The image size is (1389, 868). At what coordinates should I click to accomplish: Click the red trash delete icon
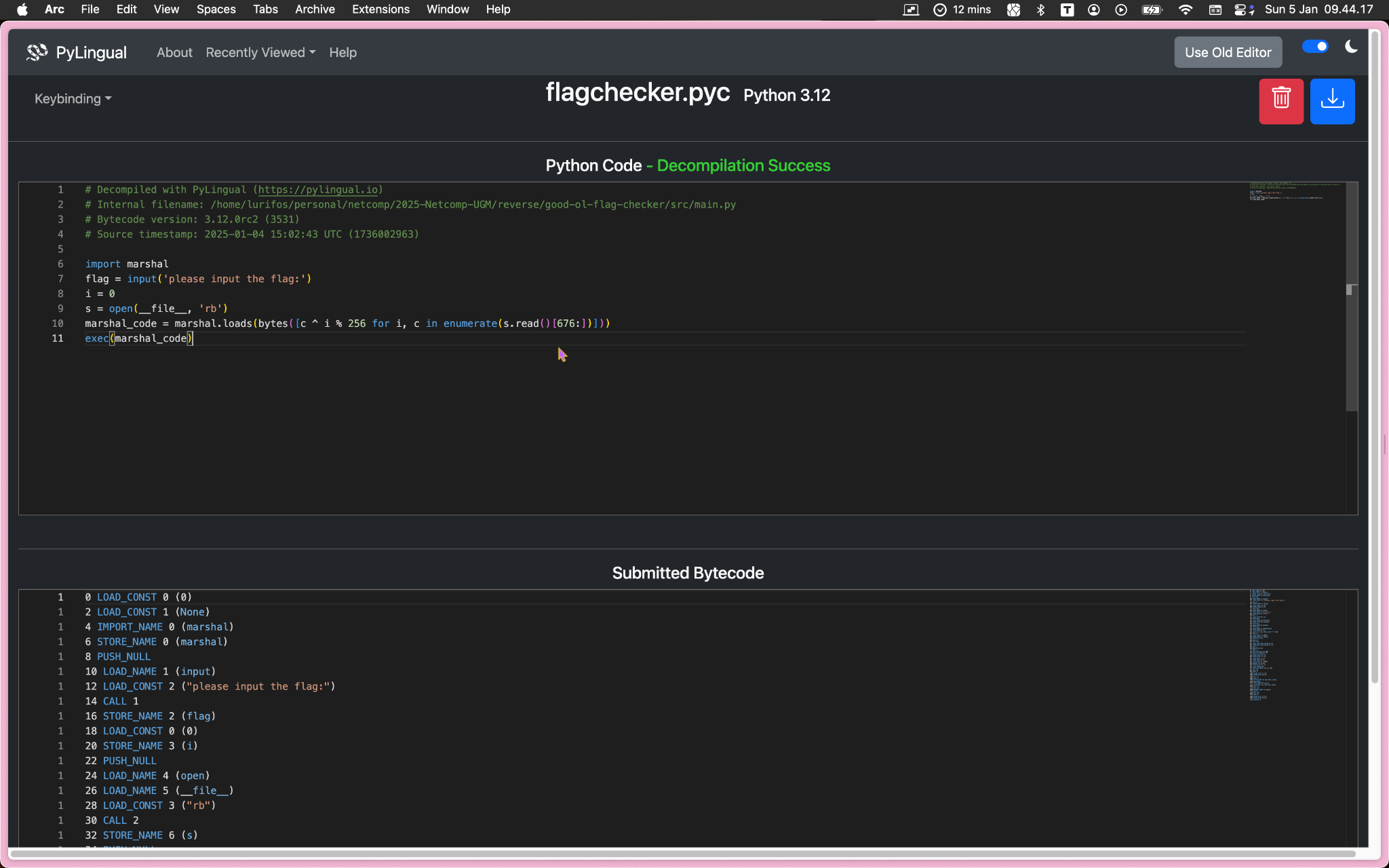[x=1280, y=101]
